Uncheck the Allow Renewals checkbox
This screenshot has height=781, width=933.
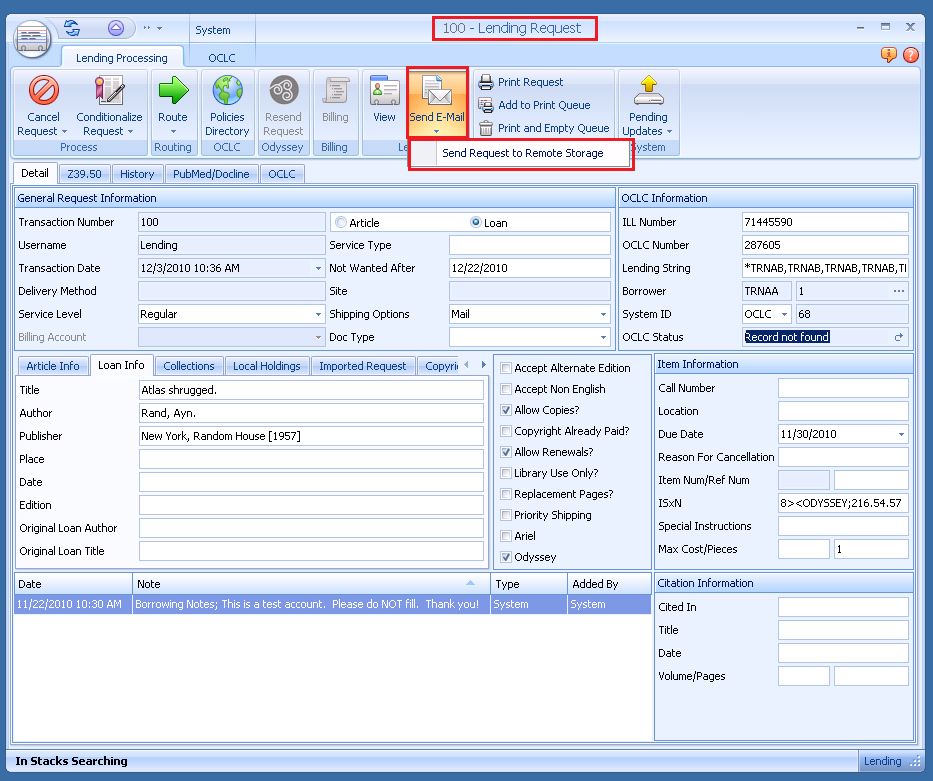tap(506, 452)
